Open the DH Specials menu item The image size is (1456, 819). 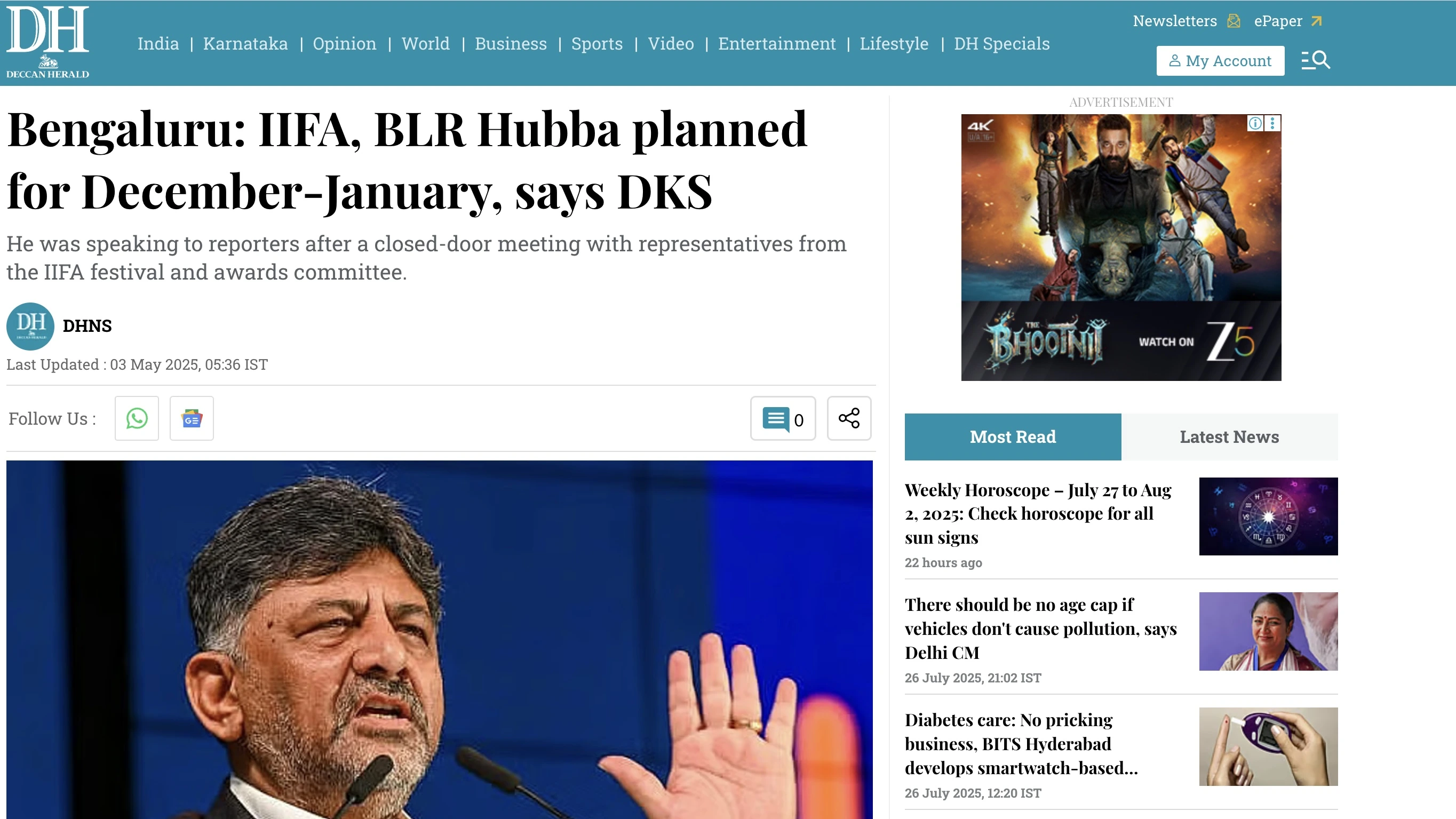pos(1001,44)
